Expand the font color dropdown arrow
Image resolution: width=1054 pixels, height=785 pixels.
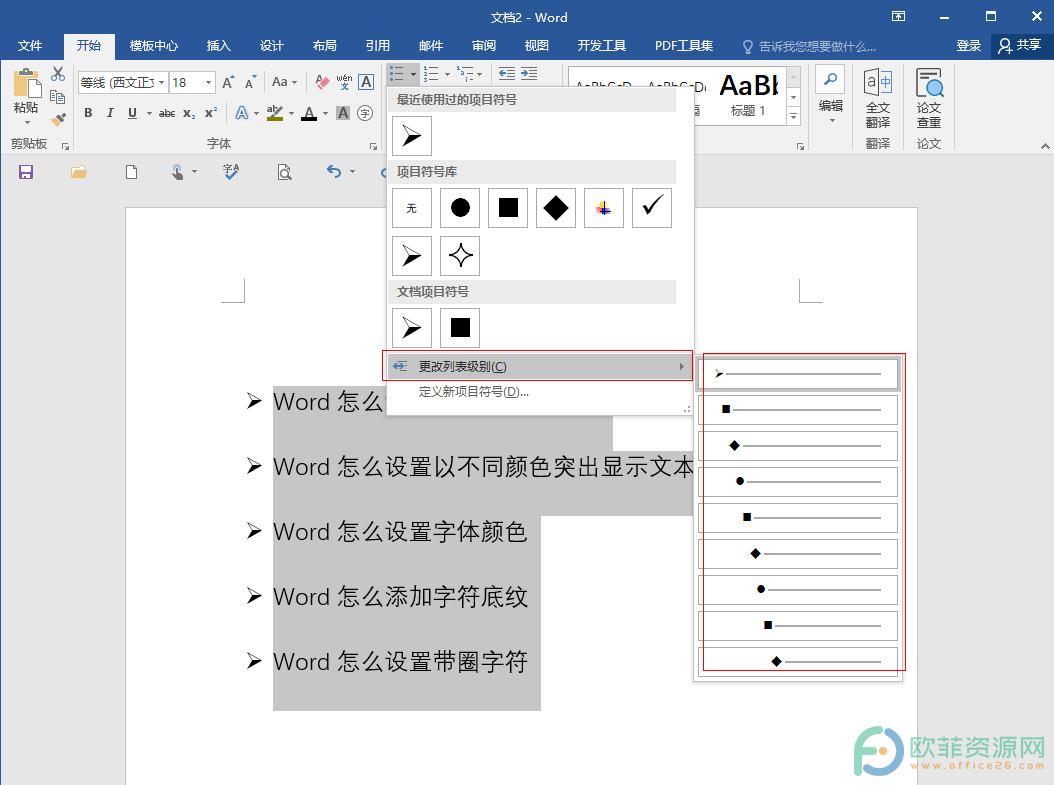tap(325, 114)
